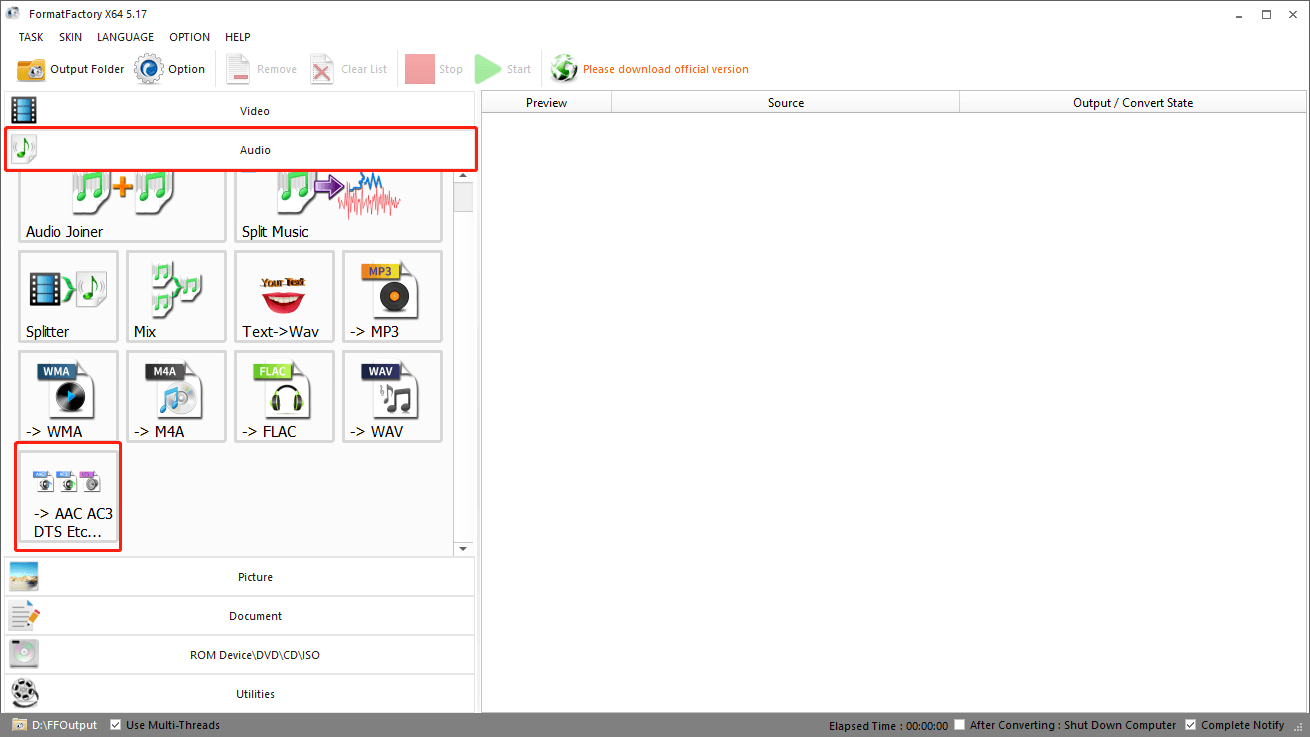1310x737 pixels.
Task: Choose the -> FLAC converter
Action: [284, 396]
